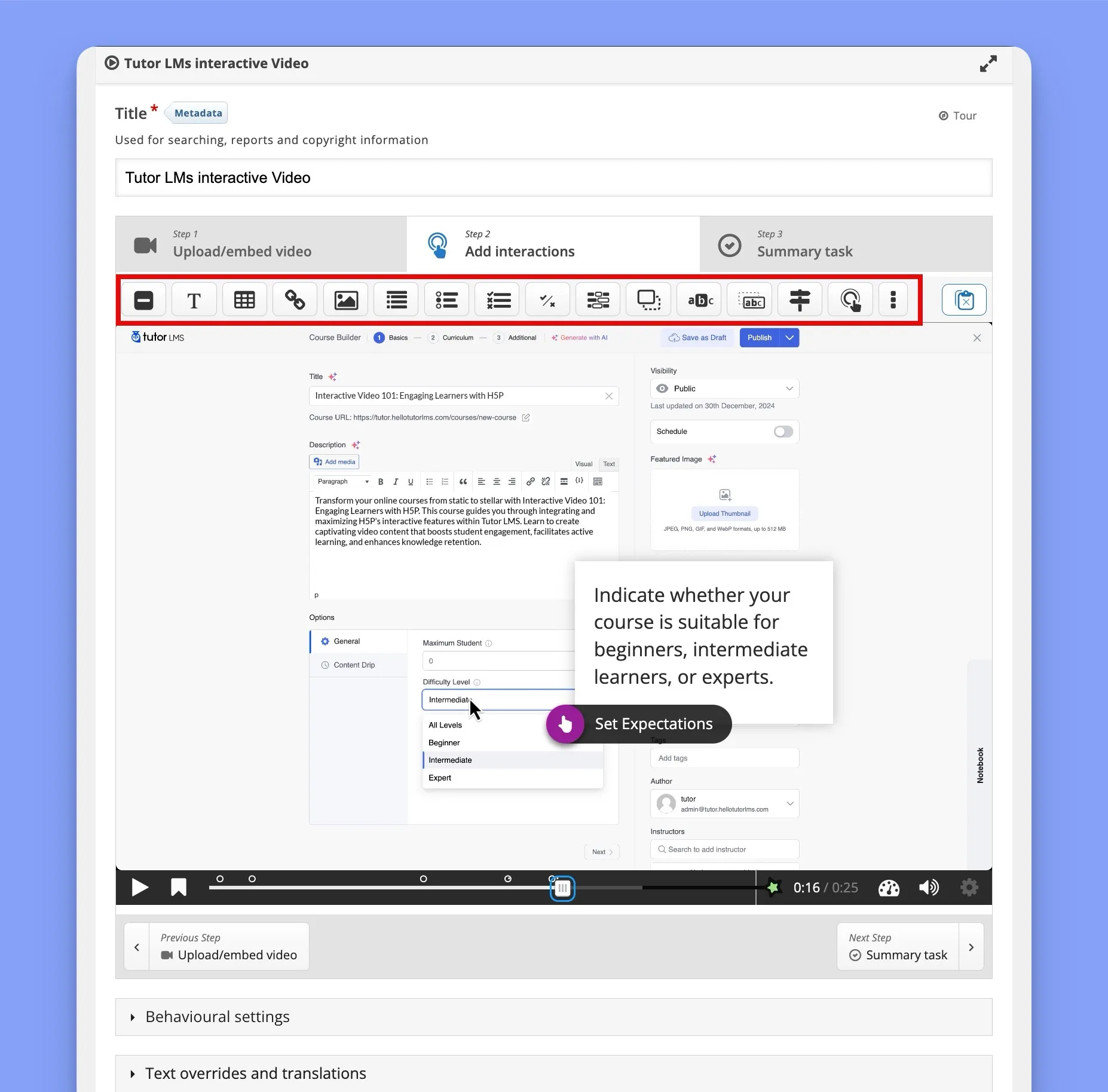Add a Single Choice Set interaction

pos(446,299)
